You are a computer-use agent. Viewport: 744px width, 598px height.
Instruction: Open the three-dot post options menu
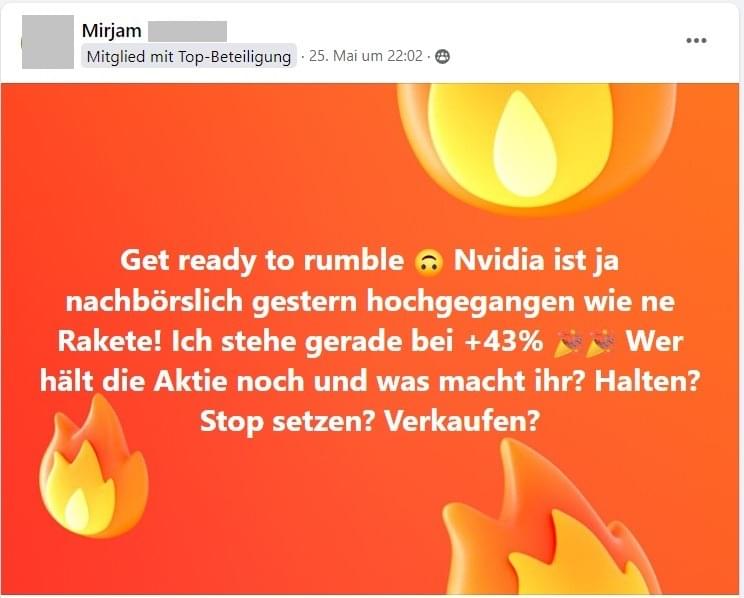(x=696, y=40)
